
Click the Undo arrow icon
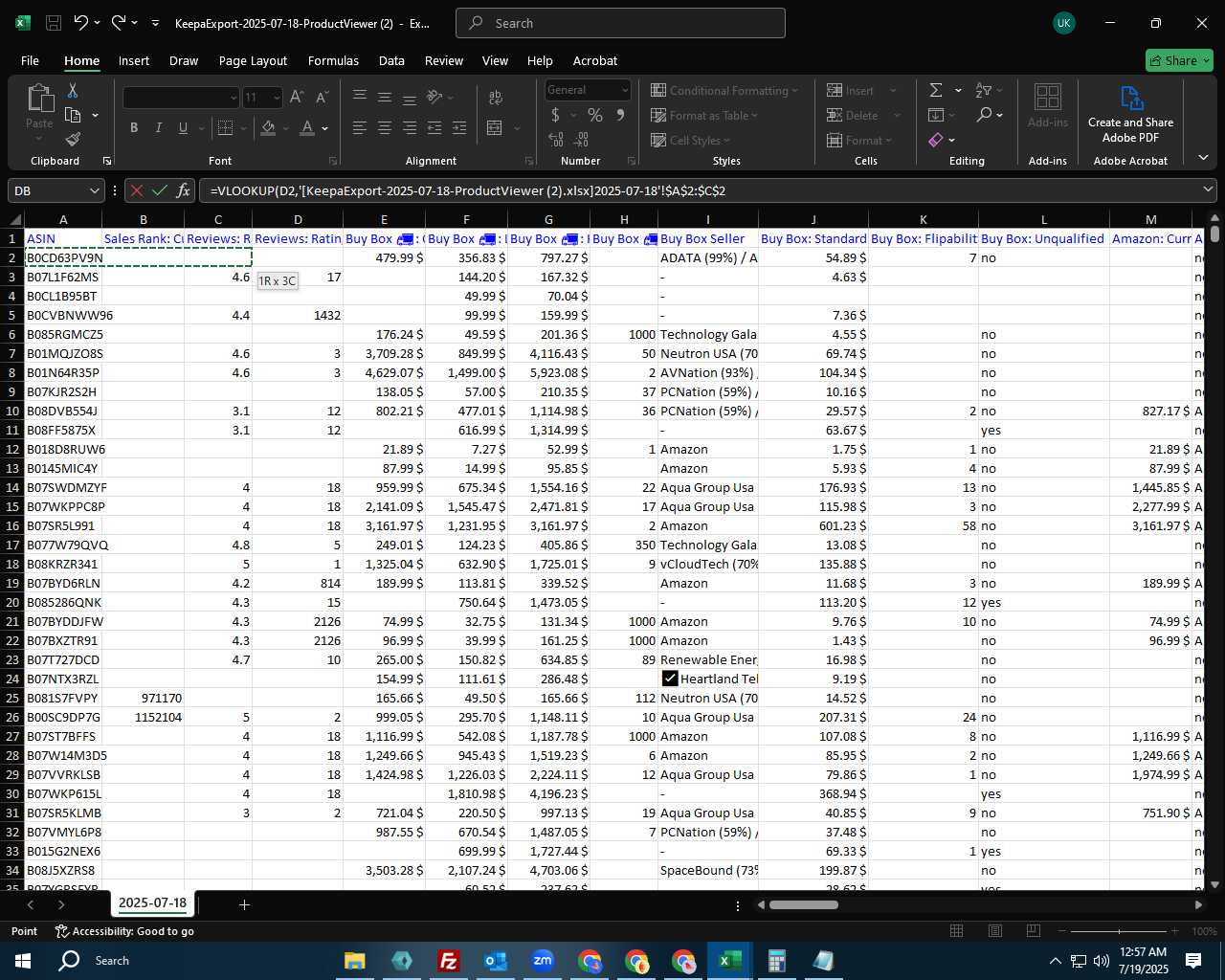pos(81,23)
